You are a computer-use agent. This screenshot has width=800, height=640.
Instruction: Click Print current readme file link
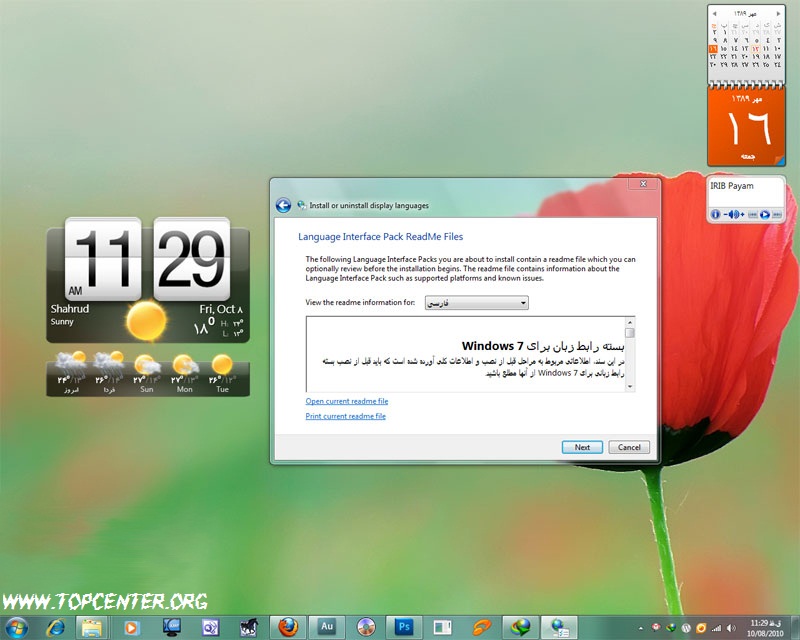[345, 416]
